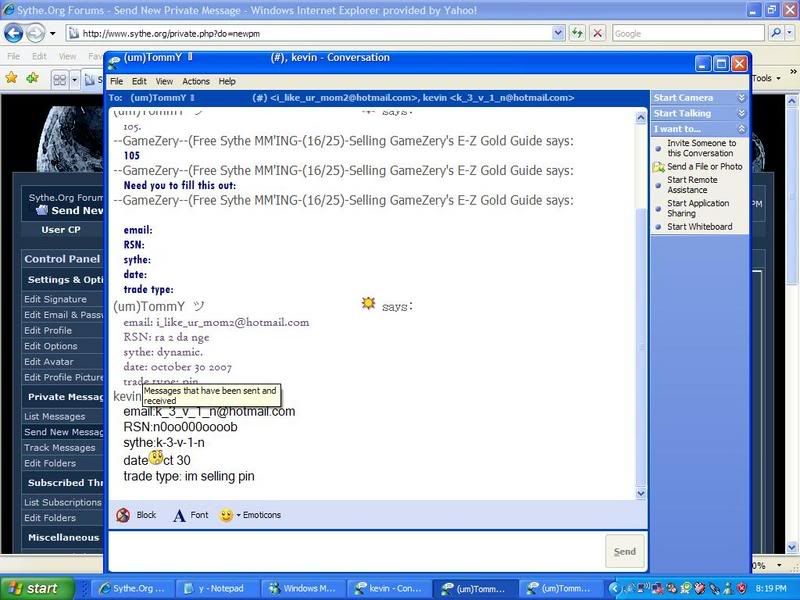Image resolution: width=800 pixels, height=600 pixels.
Task: Open the Windows Start menu
Action: [37, 588]
